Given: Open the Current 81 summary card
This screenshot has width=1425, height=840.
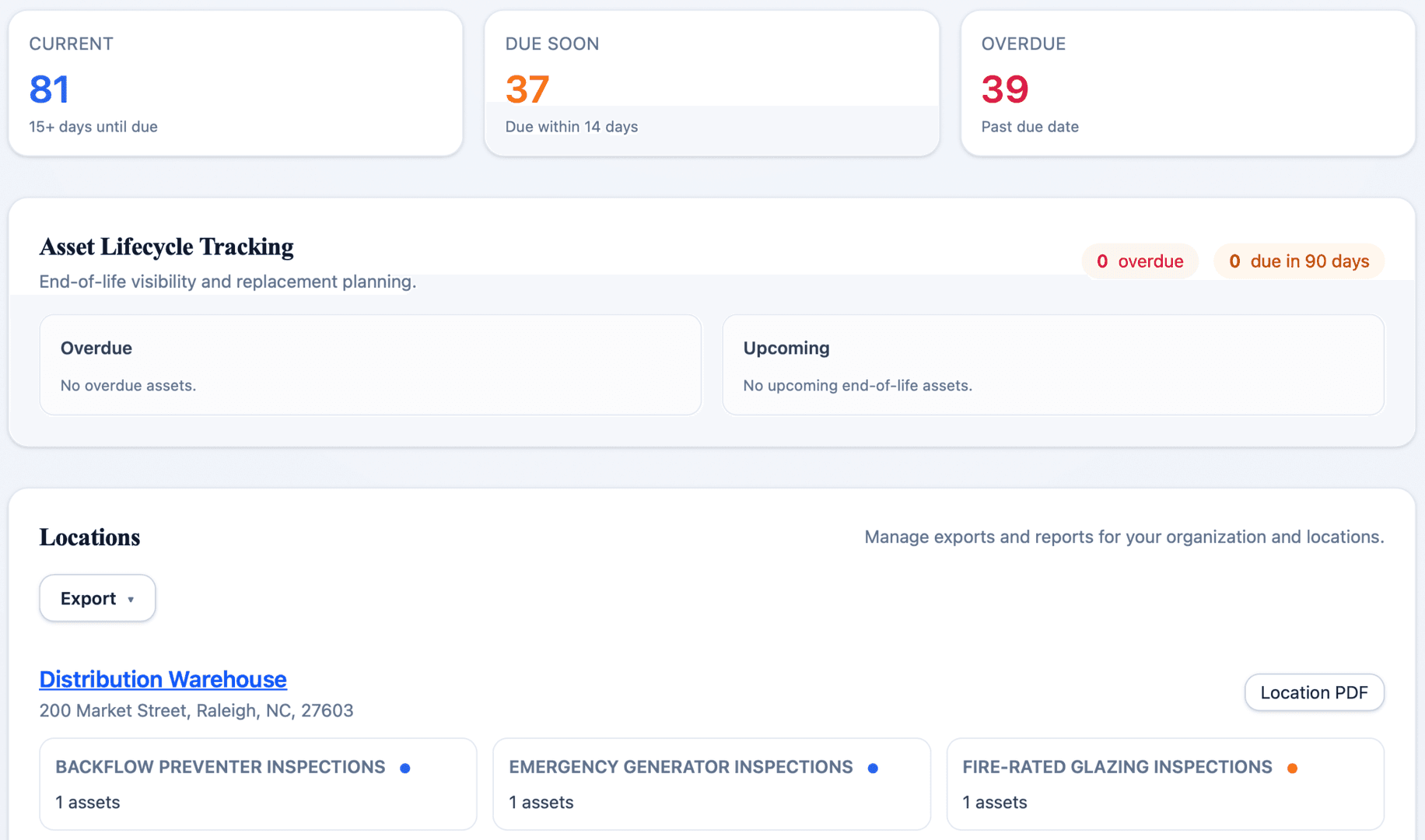Looking at the screenshot, I should 236,83.
